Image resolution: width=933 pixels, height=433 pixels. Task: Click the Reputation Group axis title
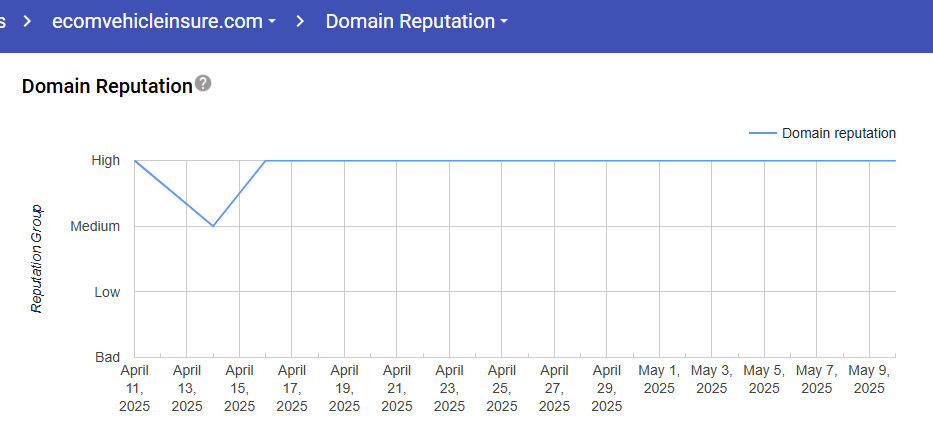pos(37,258)
